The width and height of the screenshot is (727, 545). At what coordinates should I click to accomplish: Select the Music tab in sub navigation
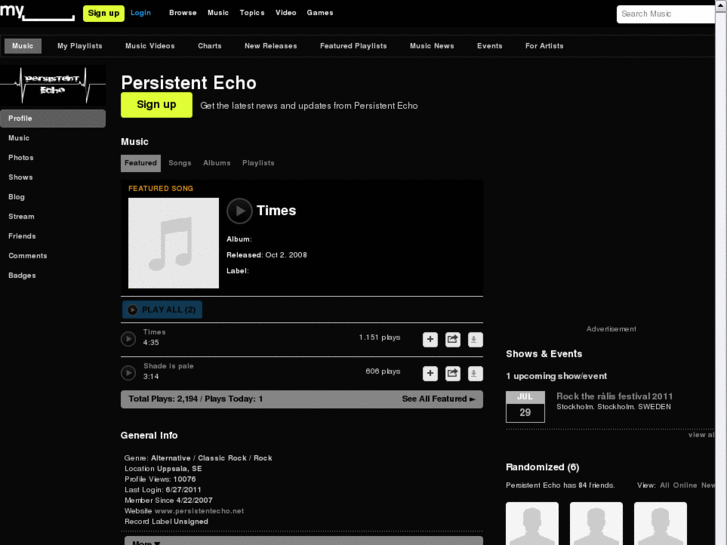tap(23, 46)
